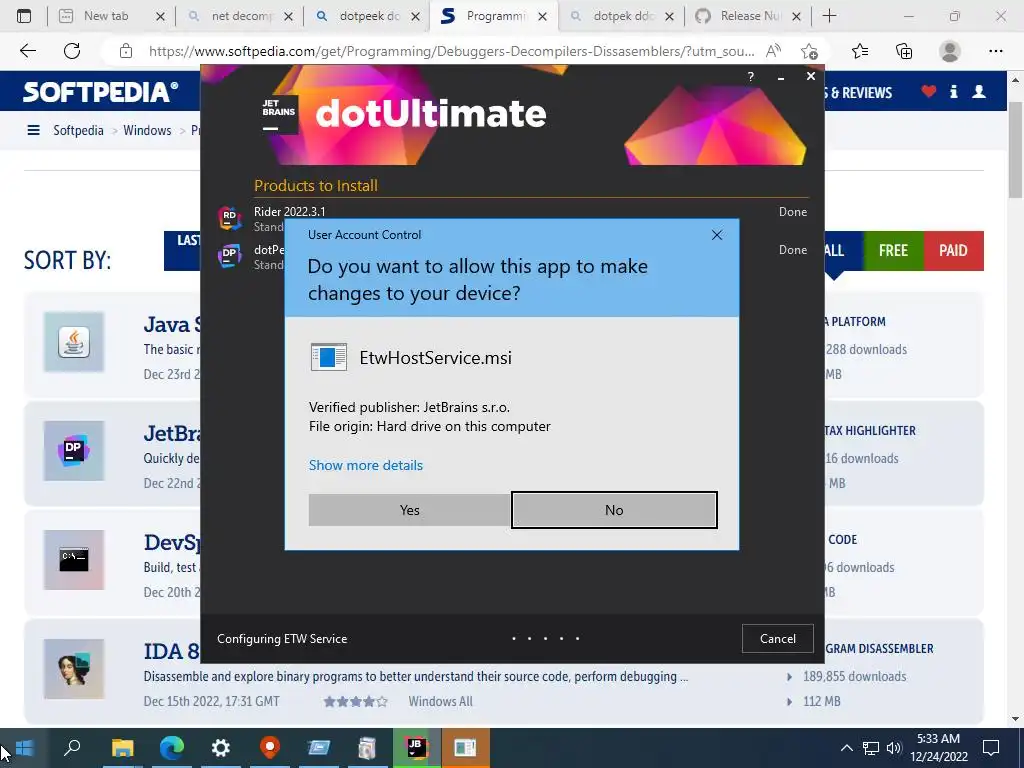Show hidden system tray icons
This screenshot has height=768, width=1024.
tap(846, 748)
